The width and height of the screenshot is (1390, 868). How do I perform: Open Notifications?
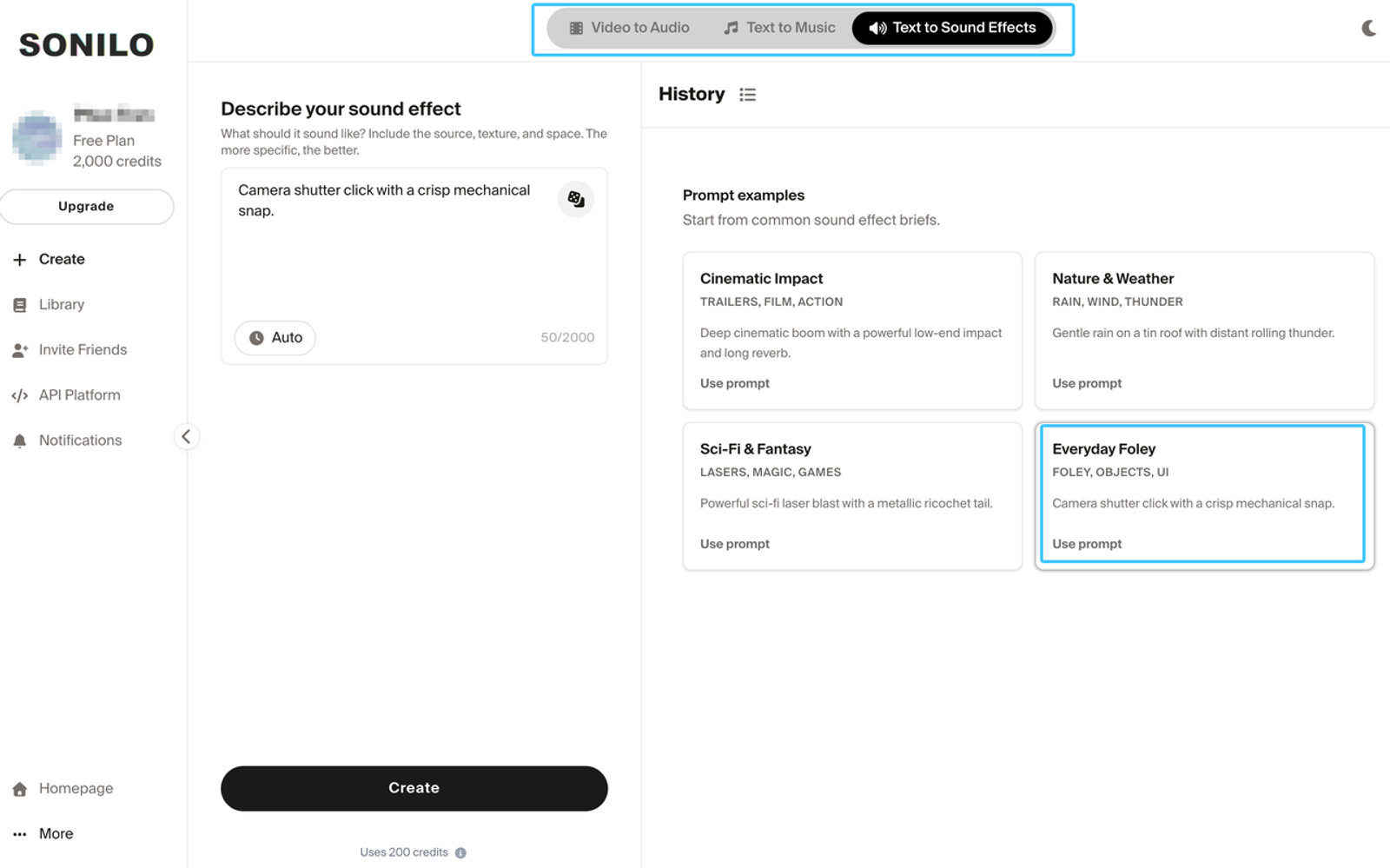tap(80, 441)
